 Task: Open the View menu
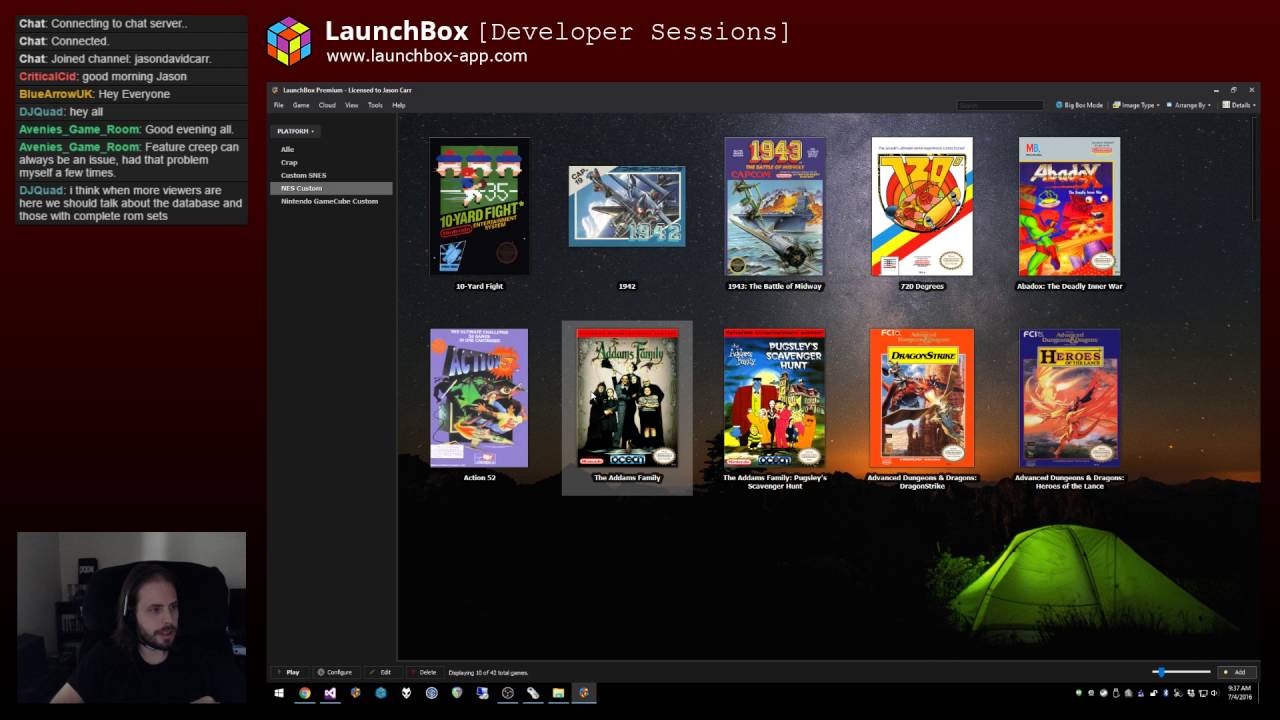point(352,105)
